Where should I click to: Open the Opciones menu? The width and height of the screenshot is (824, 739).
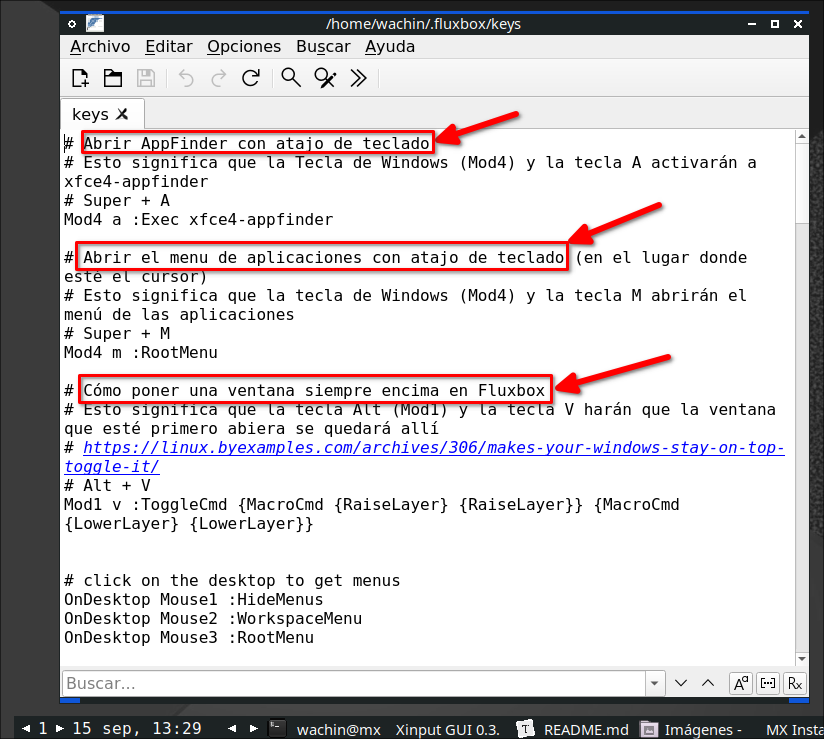coord(244,47)
